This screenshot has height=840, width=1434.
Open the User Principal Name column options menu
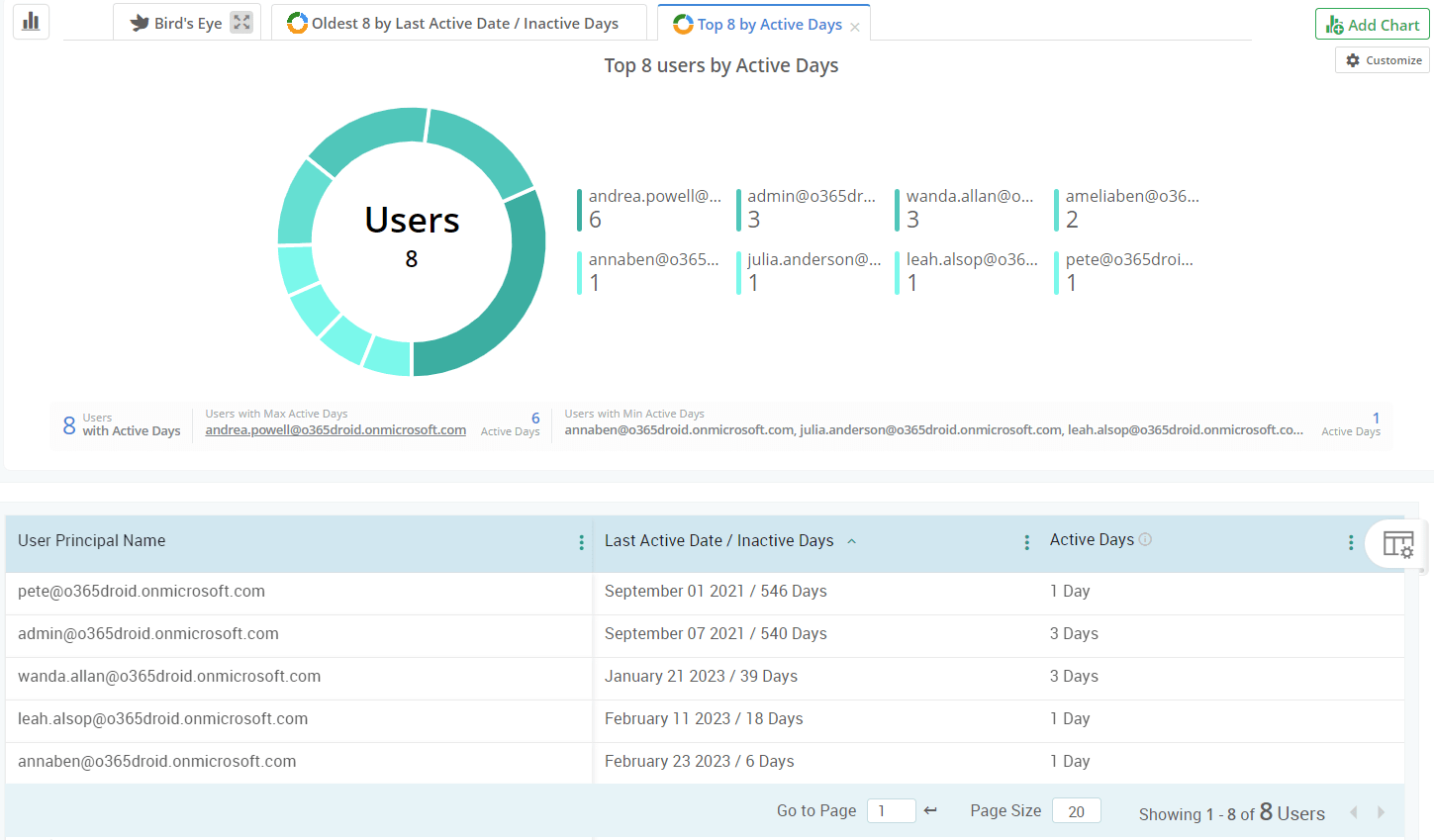tap(581, 542)
